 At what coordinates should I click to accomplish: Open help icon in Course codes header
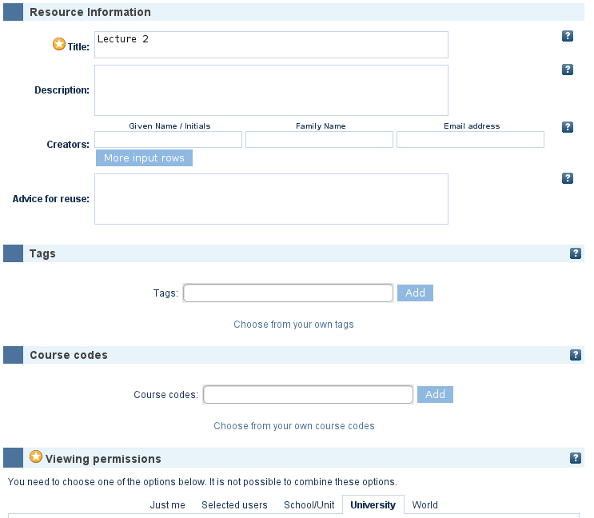pyautogui.click(x=575, y=355)
